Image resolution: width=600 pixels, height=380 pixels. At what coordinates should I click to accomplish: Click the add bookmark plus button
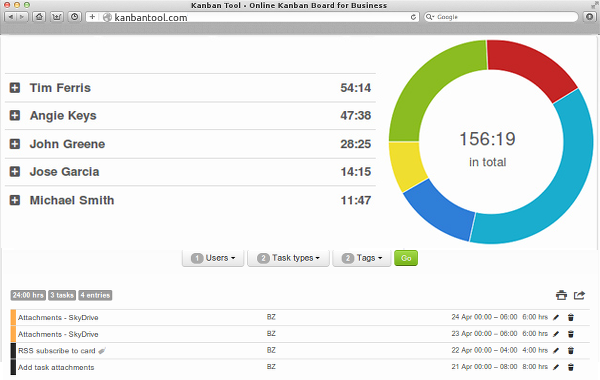pos(92,17)
